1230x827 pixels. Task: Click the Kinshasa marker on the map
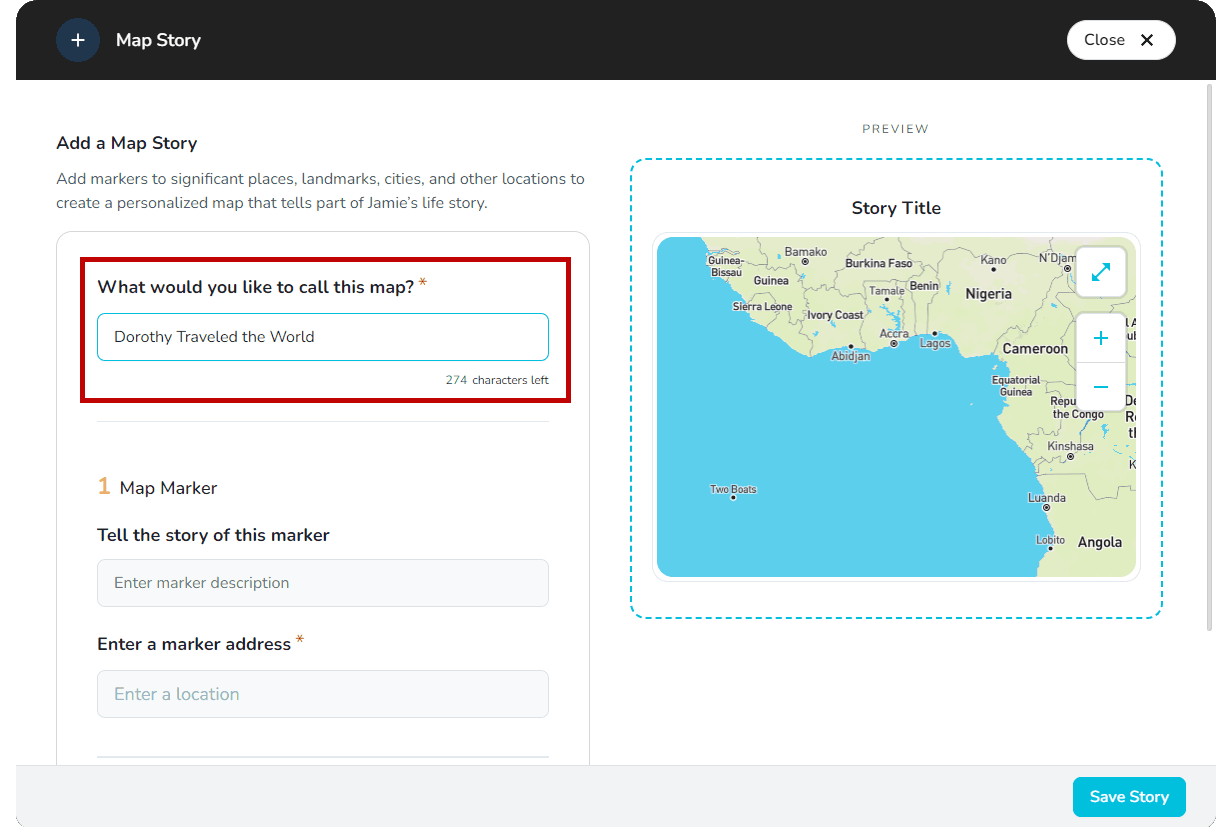(x=1070, y=456)
